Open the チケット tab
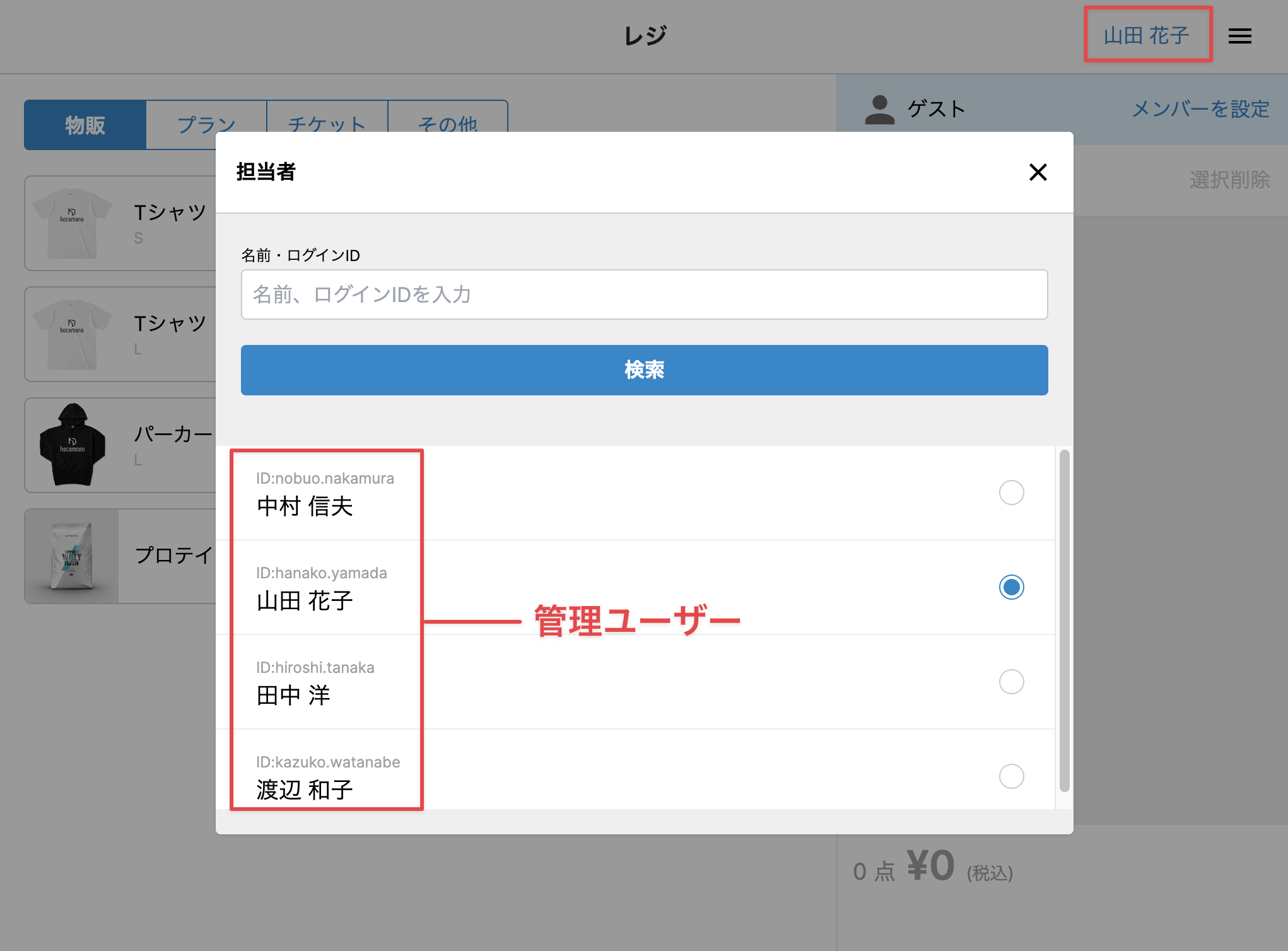Image resolution: width=1288 pixels, height=951 pixels. point(327,117)
